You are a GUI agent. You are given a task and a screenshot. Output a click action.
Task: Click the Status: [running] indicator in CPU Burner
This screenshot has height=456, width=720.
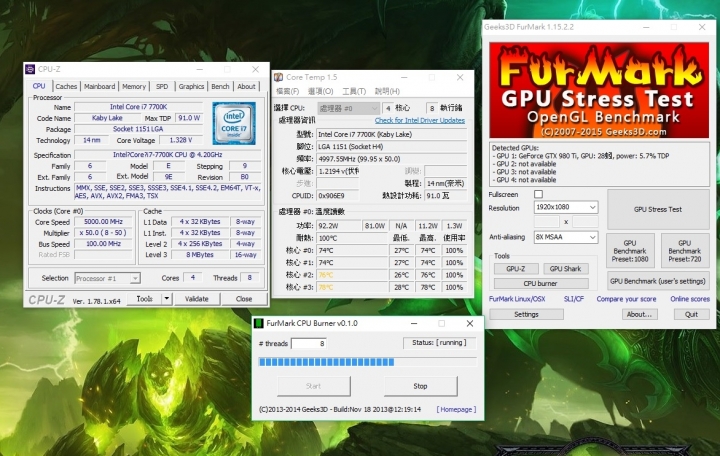(439, 343)
